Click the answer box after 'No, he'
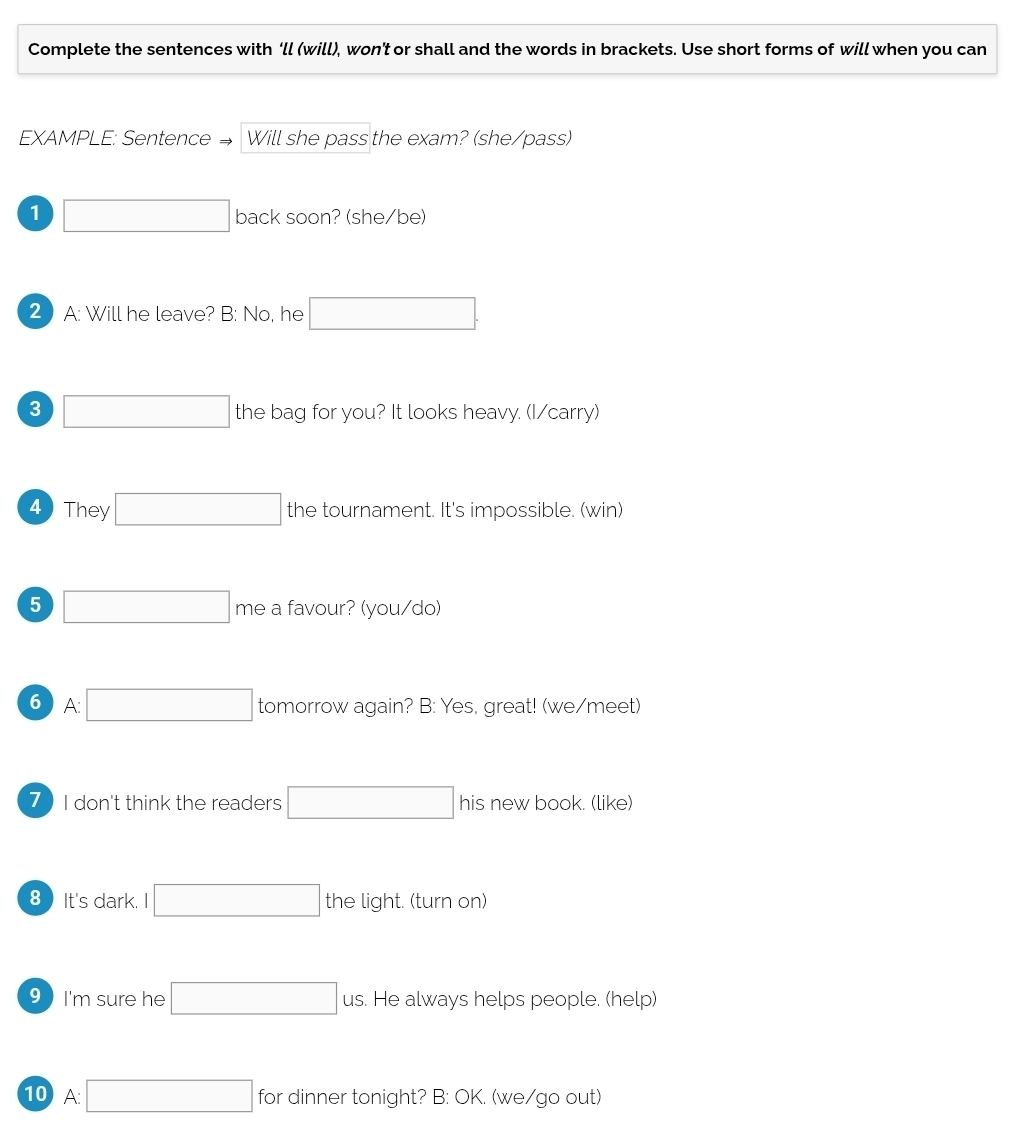The height and width of the screenshot is (1137, 1036). 392,314
